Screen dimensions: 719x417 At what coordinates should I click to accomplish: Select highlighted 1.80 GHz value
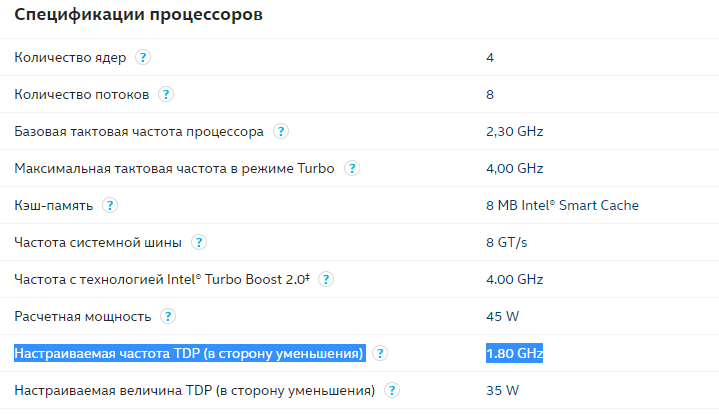tap(514, 353)
